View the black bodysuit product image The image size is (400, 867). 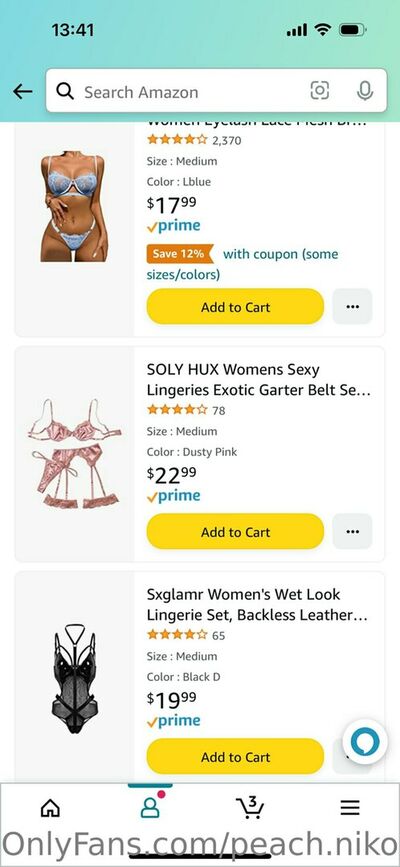click(75, 679)
